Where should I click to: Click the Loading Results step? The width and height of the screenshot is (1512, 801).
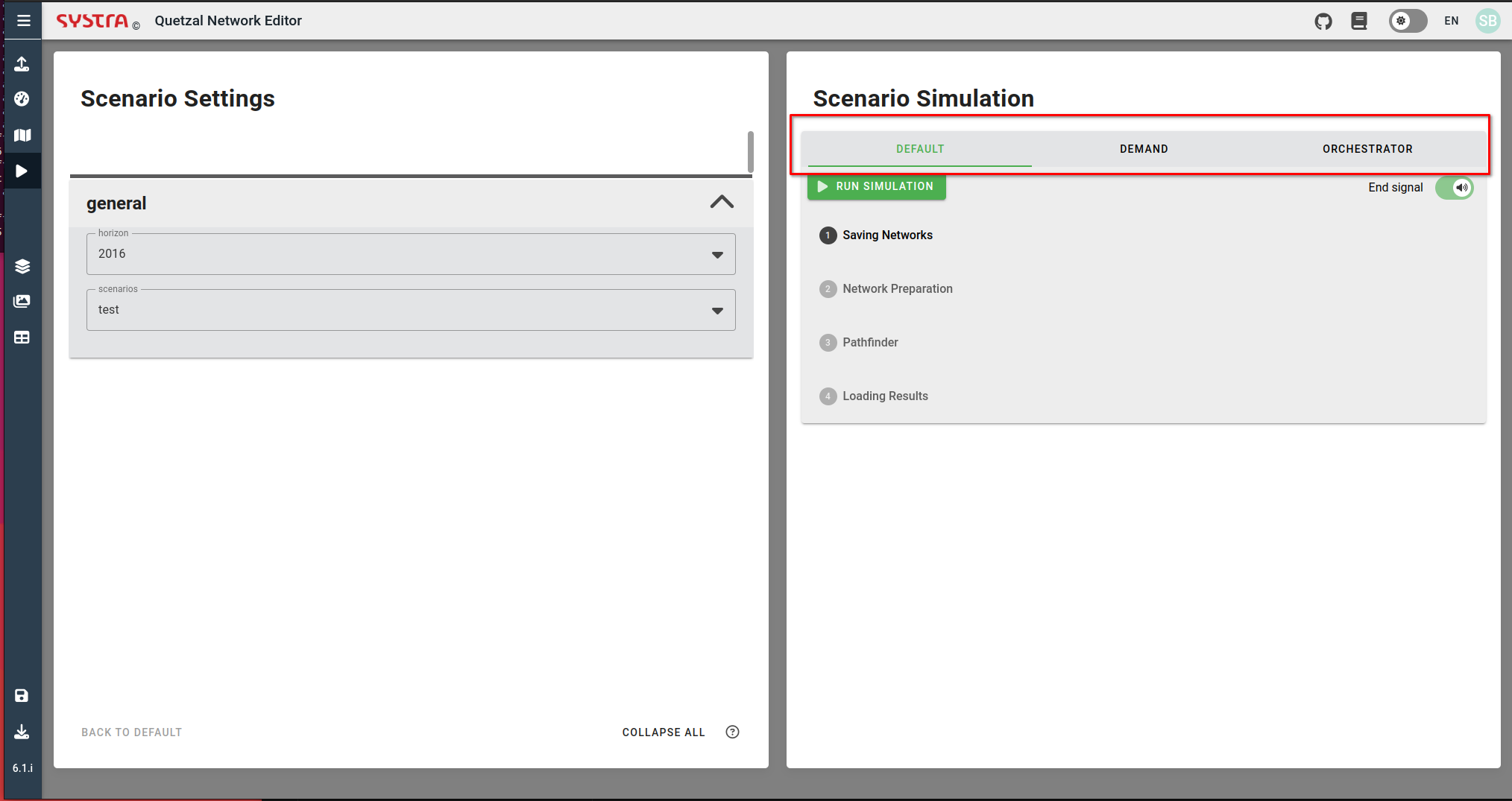coord(874,396)
